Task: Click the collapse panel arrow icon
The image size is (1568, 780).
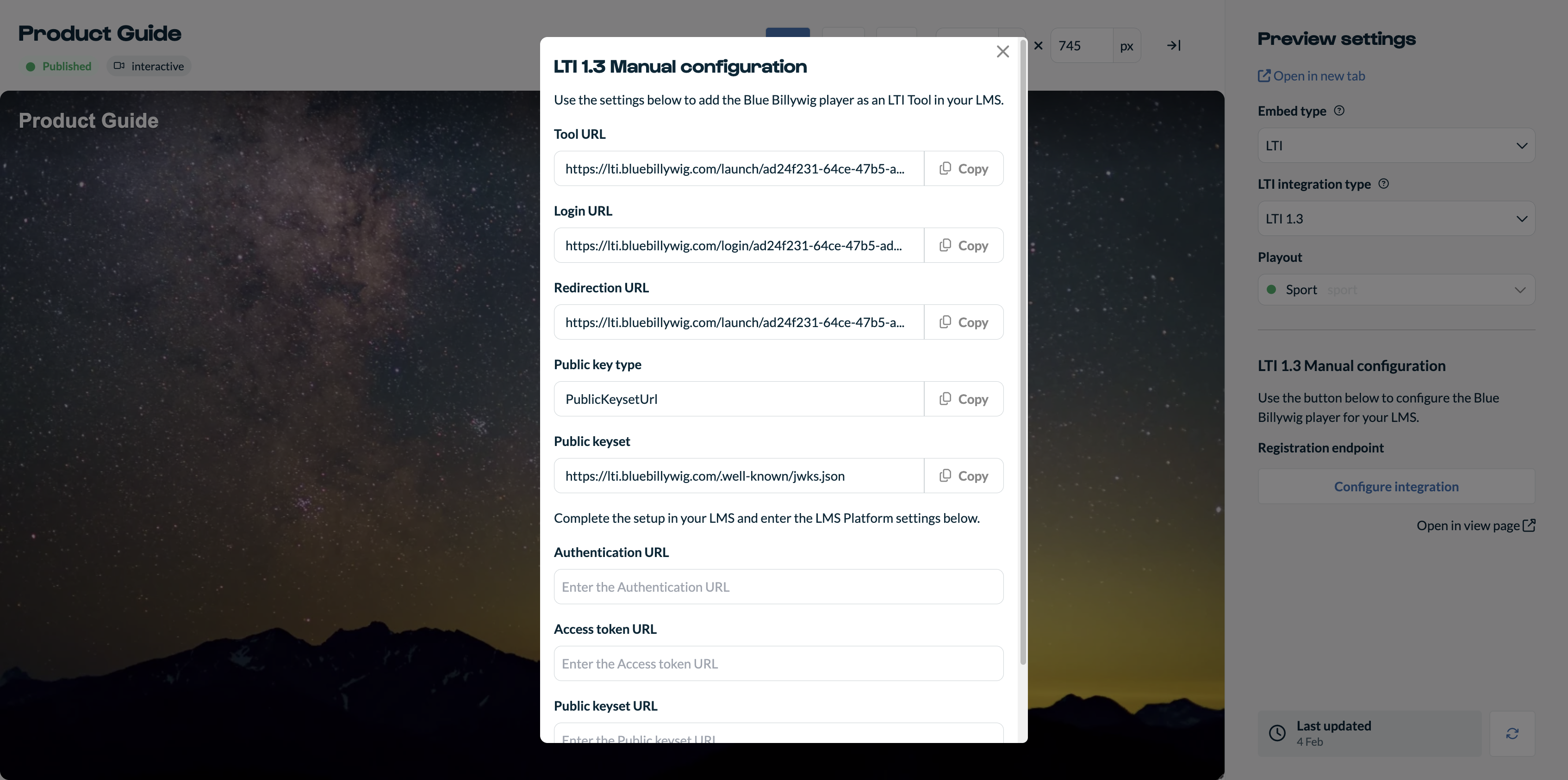Action: (1174, 46)
